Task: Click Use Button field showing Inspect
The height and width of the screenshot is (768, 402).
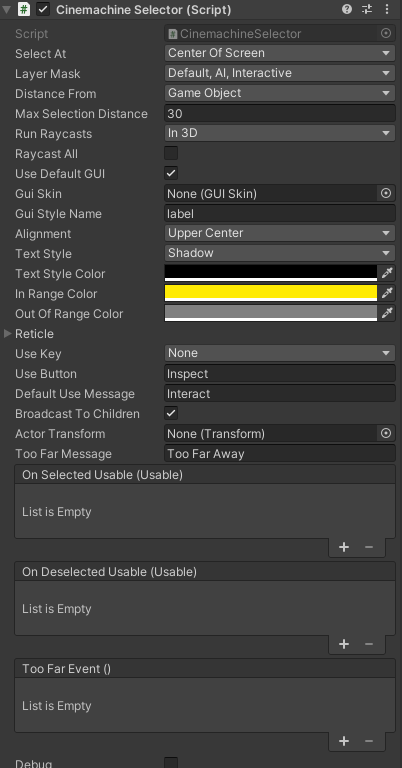Action: (x=280, y=373)
